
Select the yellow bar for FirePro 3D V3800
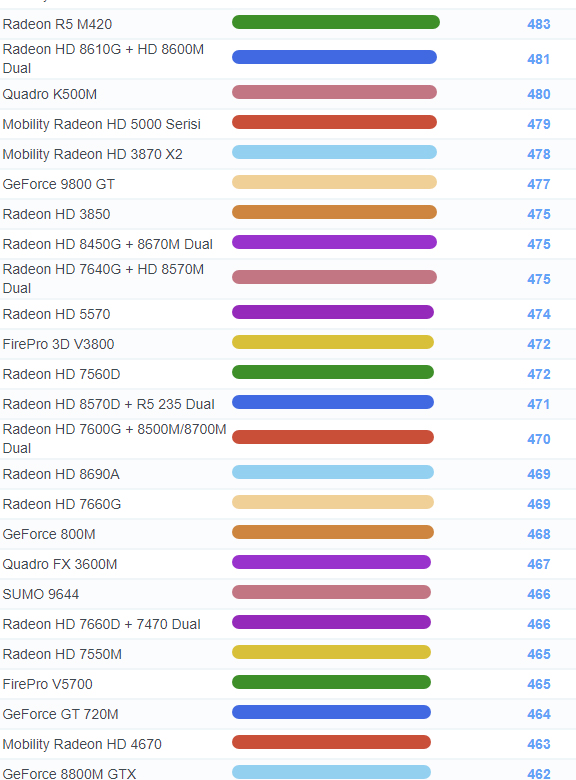[x=333, y=342]
